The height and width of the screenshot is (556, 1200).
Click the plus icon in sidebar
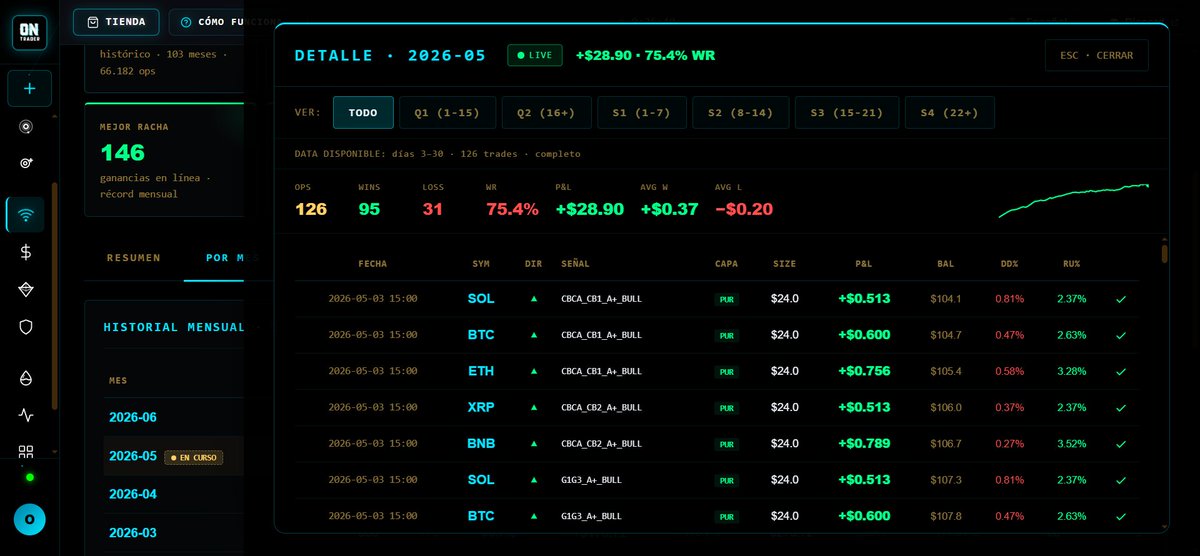coord(29,89)
